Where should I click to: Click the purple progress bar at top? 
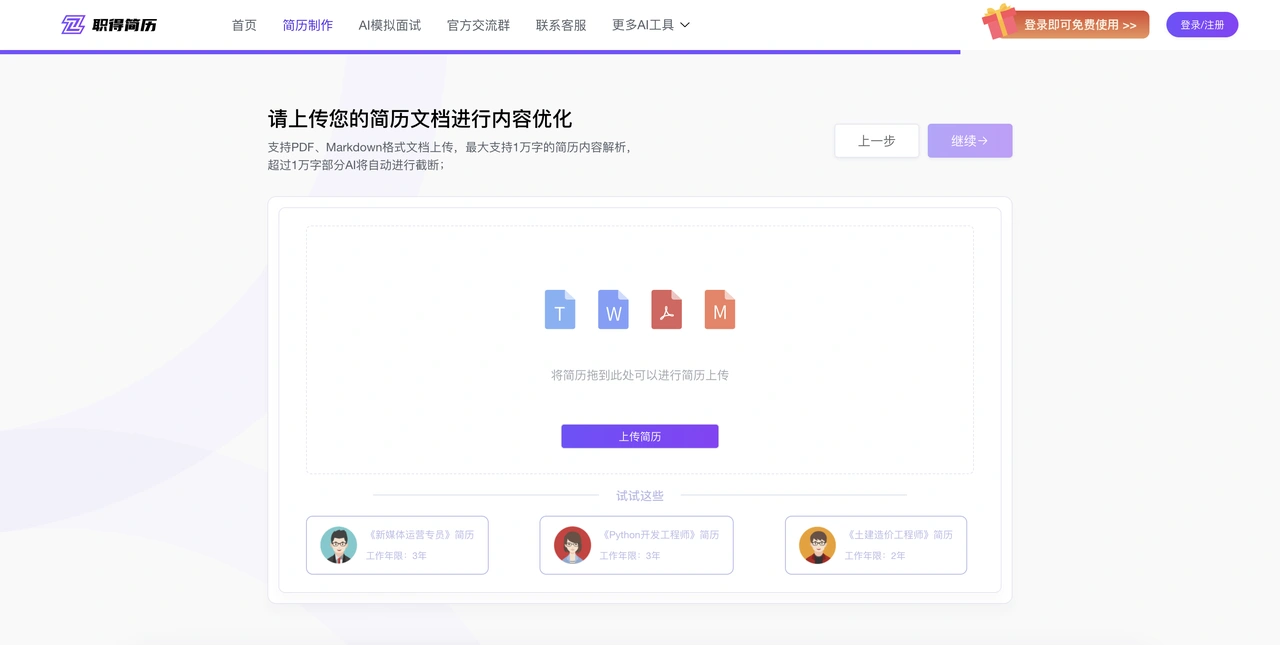coord(480,52)
